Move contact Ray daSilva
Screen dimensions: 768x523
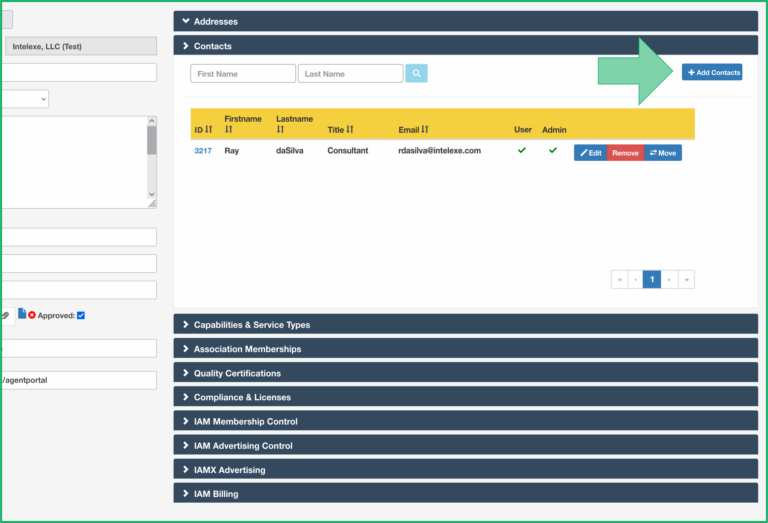(663, 153)
